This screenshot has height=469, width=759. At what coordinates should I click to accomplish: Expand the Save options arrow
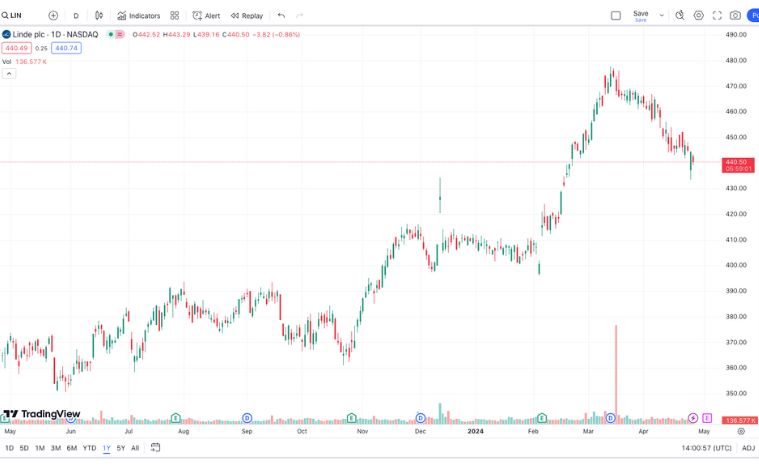tap(661, 16)
